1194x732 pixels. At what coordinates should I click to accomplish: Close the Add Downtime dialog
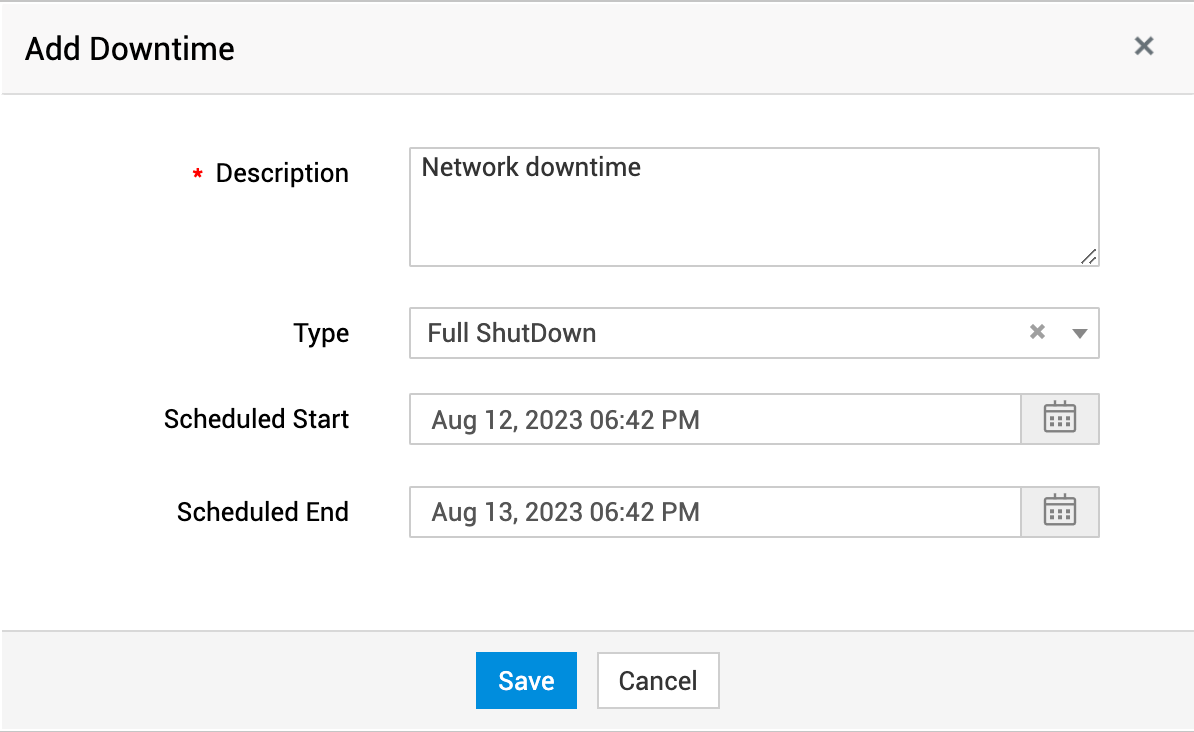click(1144, 46)
